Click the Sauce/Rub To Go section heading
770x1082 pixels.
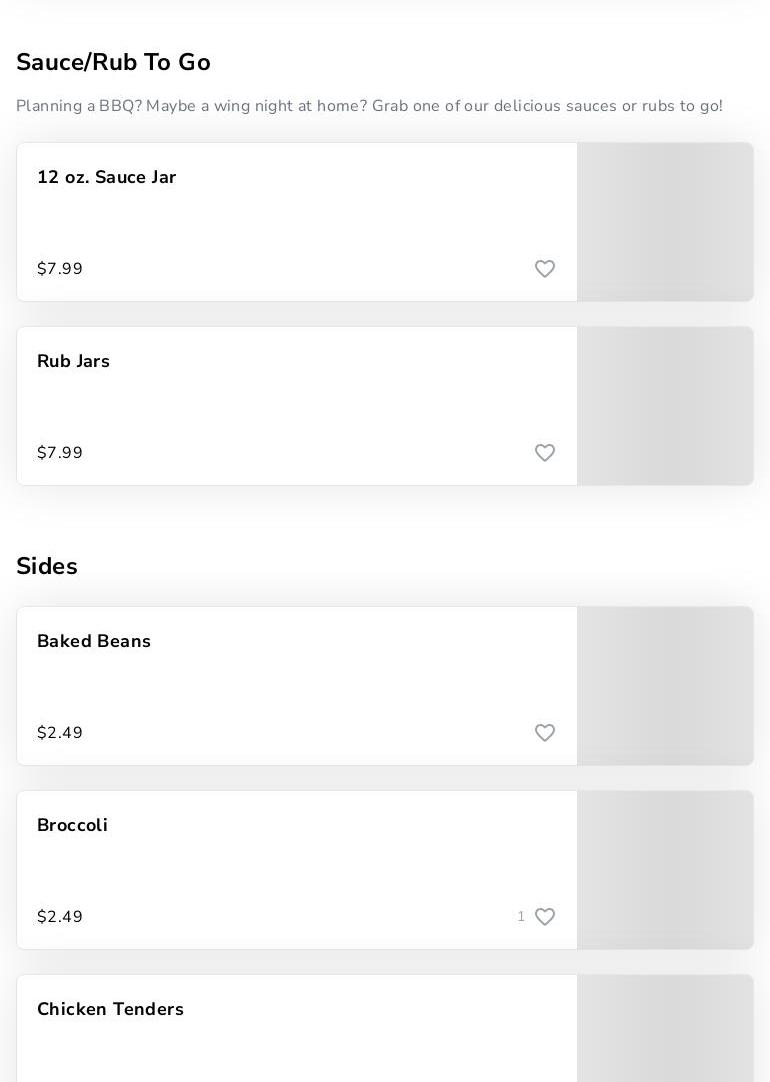point(113,62)
